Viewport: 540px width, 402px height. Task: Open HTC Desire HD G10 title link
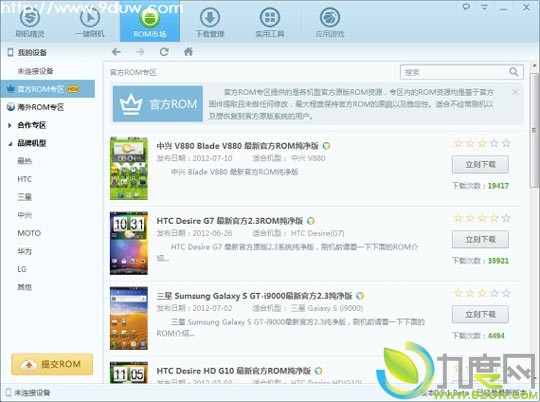(x=233, y=371)
